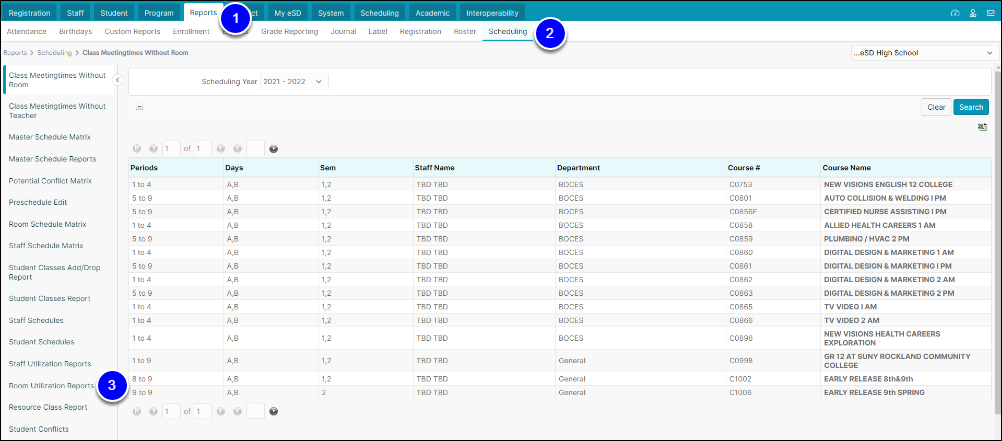This screenshot has height=441, width=1002.
Task: Select course number C0753 cell
Action: coord(773,184)
